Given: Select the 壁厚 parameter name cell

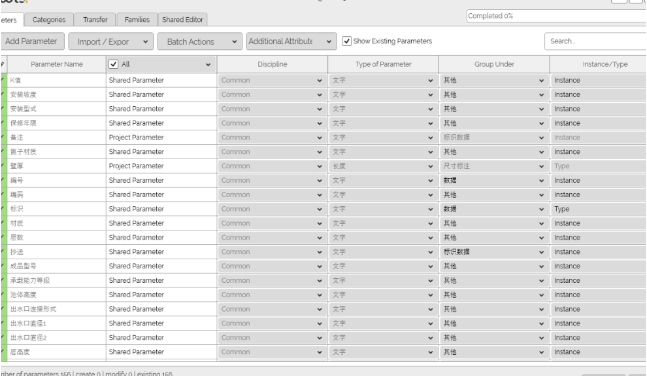Looking at the screenshot, I should (x=57, y=166).
